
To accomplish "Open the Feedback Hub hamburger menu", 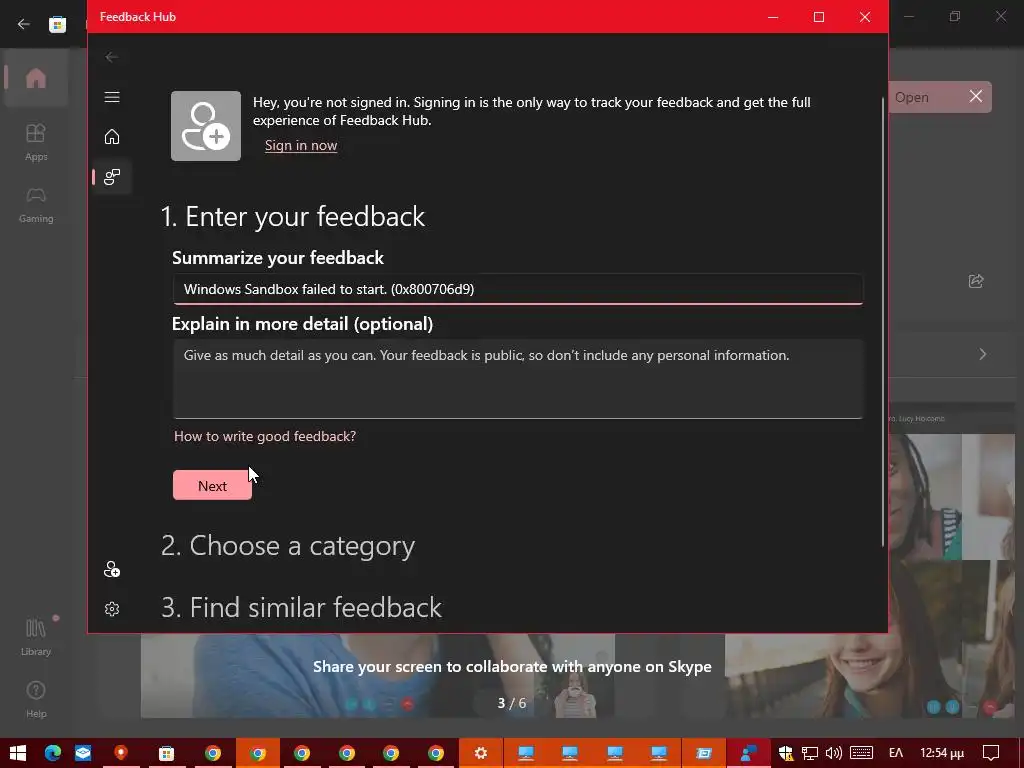I will click(x=112, y=97).
